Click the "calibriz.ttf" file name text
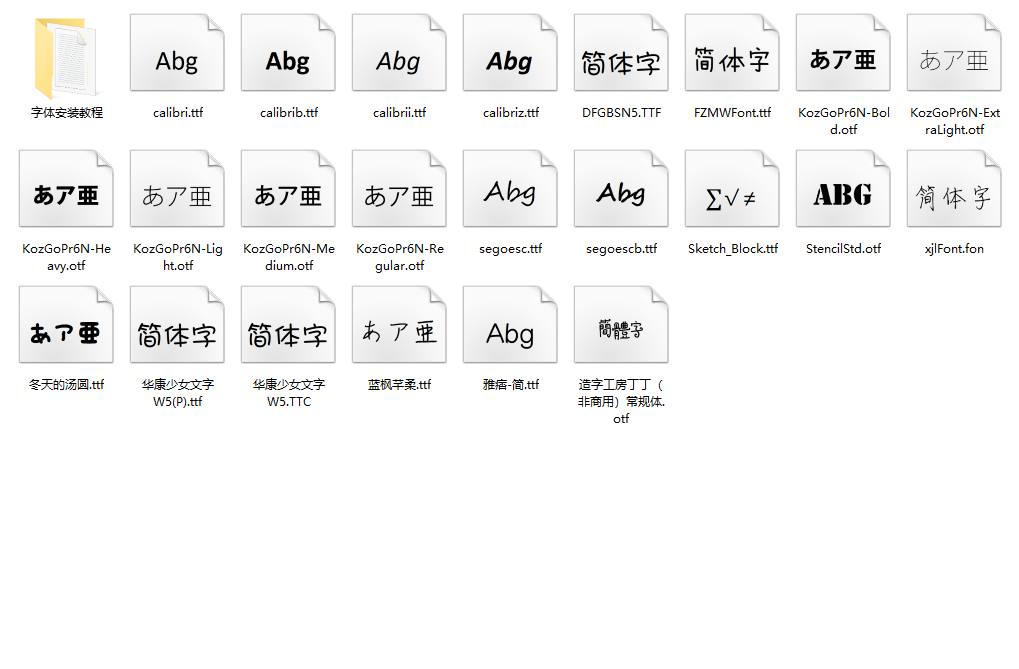 tap(511, 112)
